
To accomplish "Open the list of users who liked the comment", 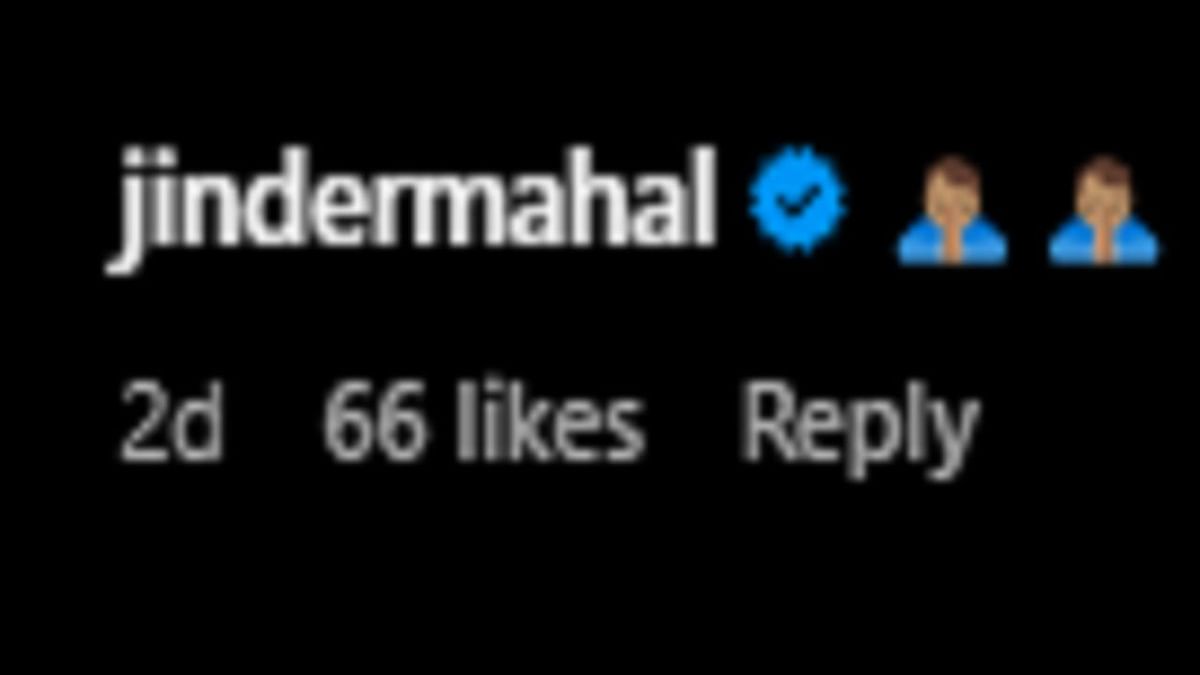I will point(483,424).
